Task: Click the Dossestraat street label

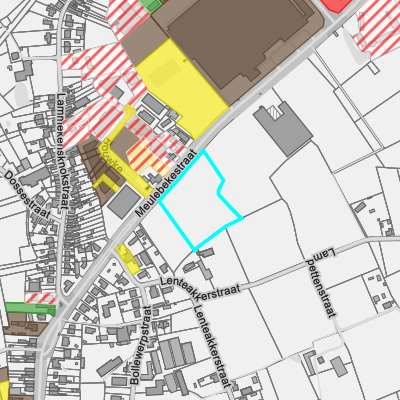Action: 28,195
